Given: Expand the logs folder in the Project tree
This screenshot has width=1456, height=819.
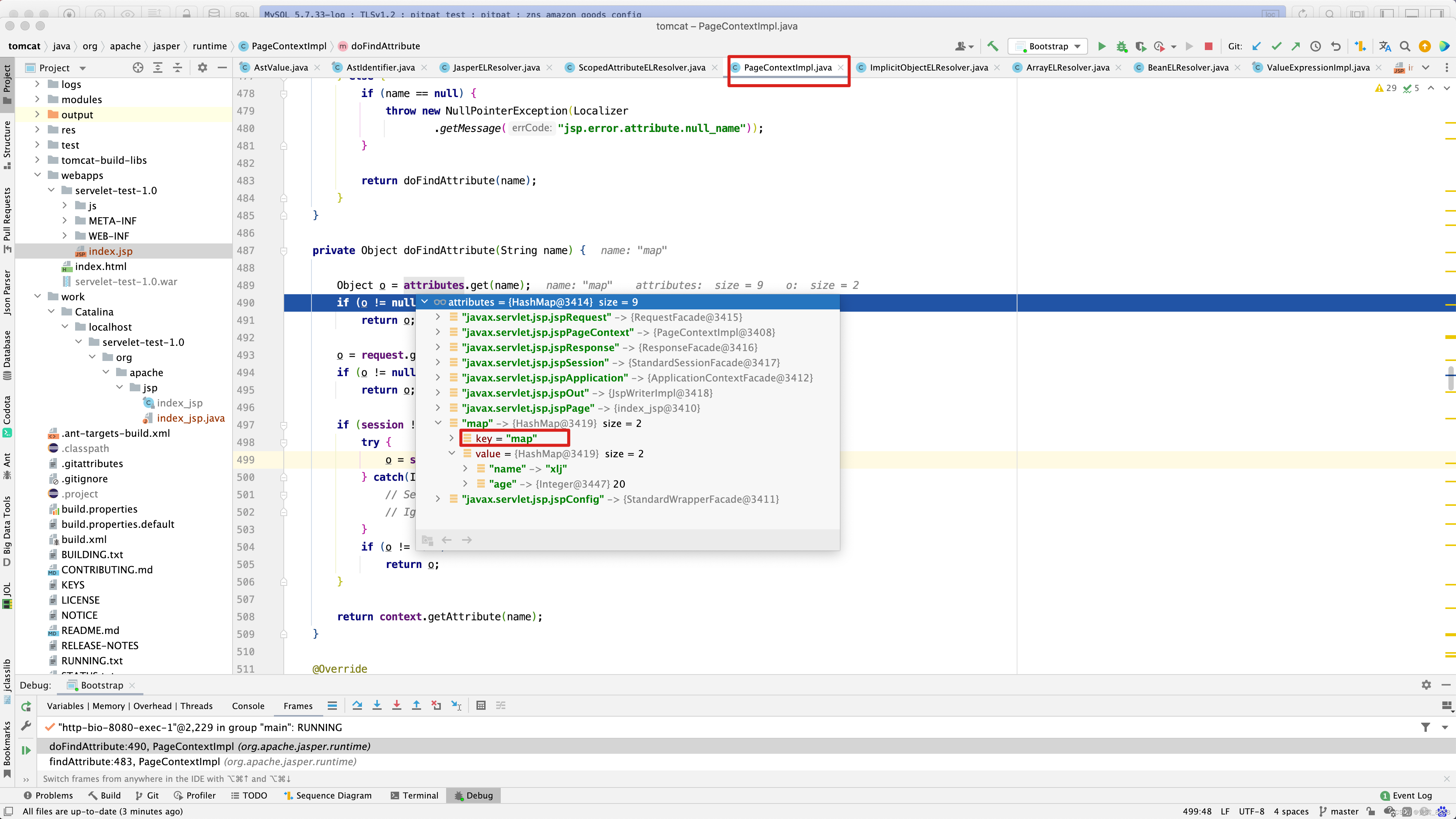Looking at the screenshot, I should (x=37, y=83).
